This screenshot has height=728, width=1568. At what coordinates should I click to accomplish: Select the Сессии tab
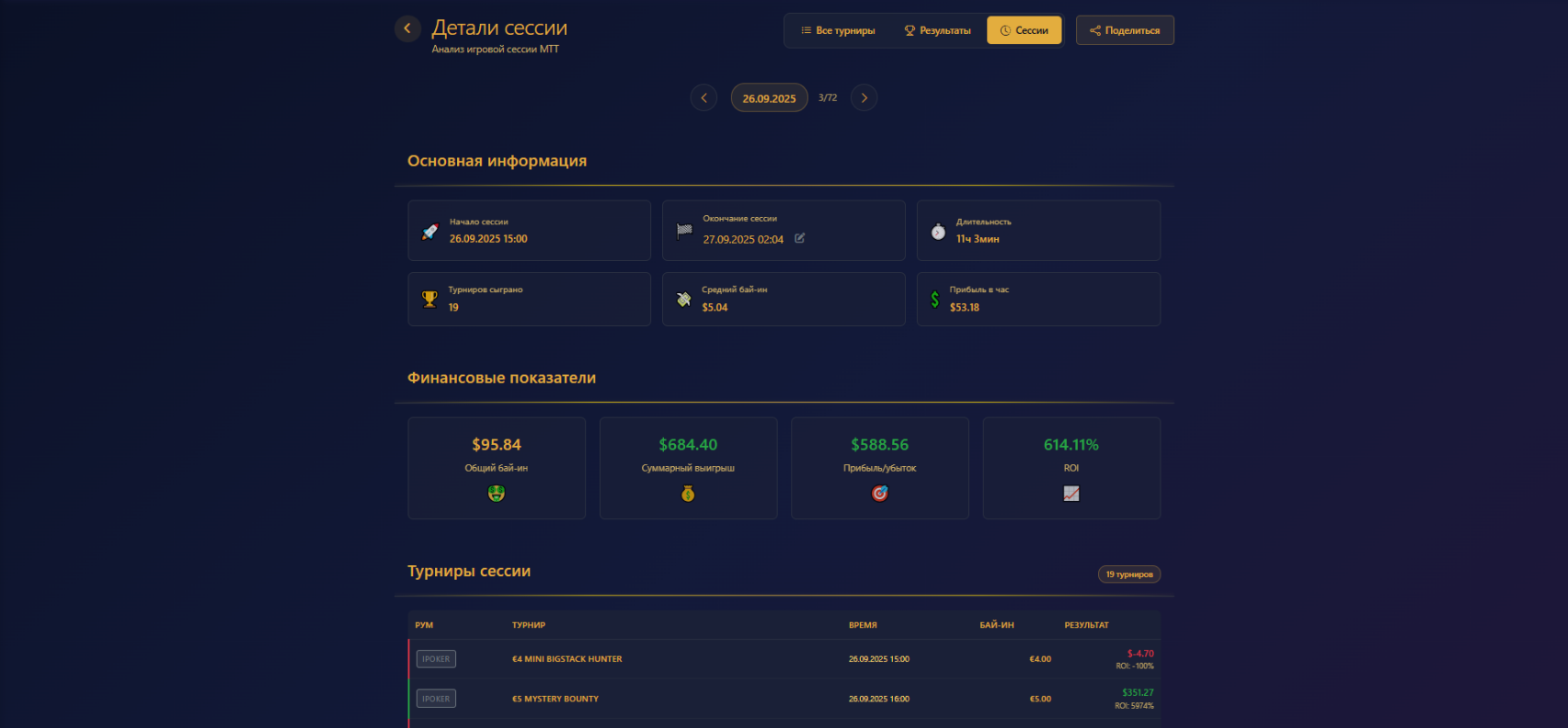pyautogui.click(x=1024, y=30)
